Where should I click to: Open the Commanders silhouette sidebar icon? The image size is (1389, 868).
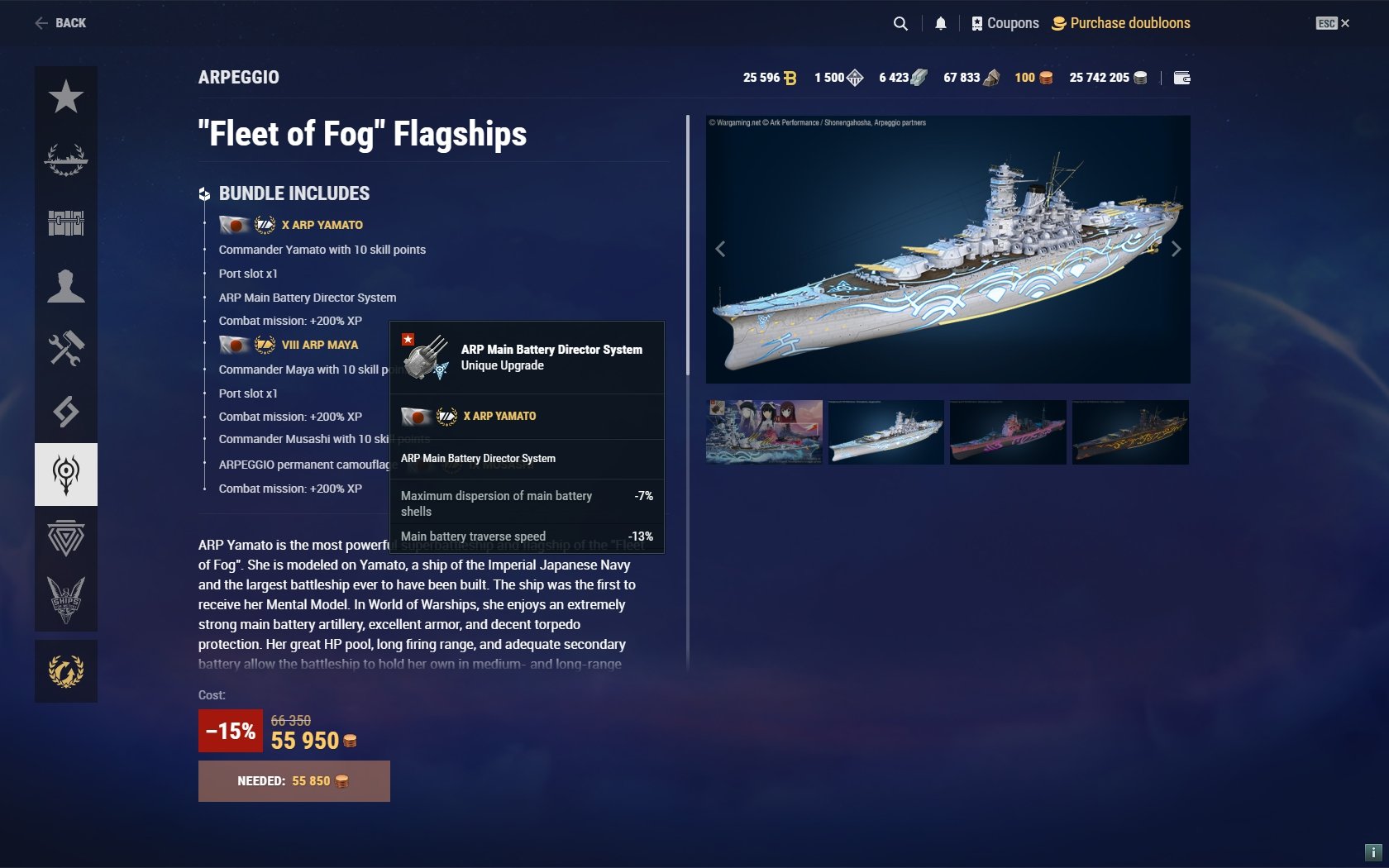coord(66,286)
